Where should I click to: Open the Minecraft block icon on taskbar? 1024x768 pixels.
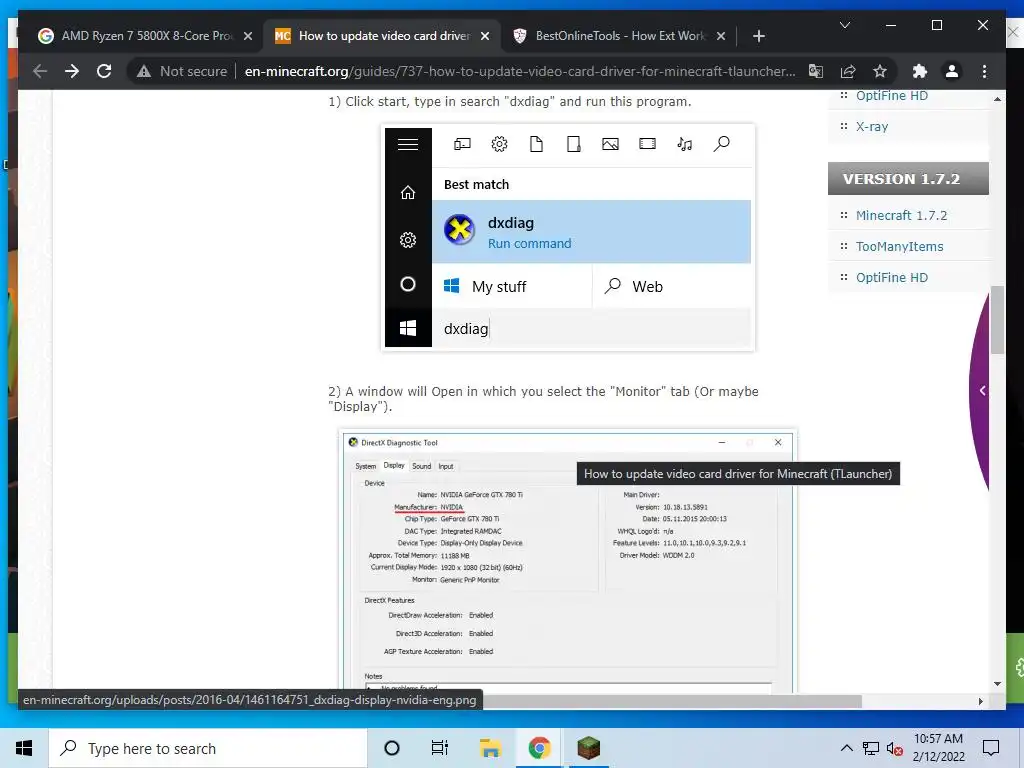coord(588,748)
